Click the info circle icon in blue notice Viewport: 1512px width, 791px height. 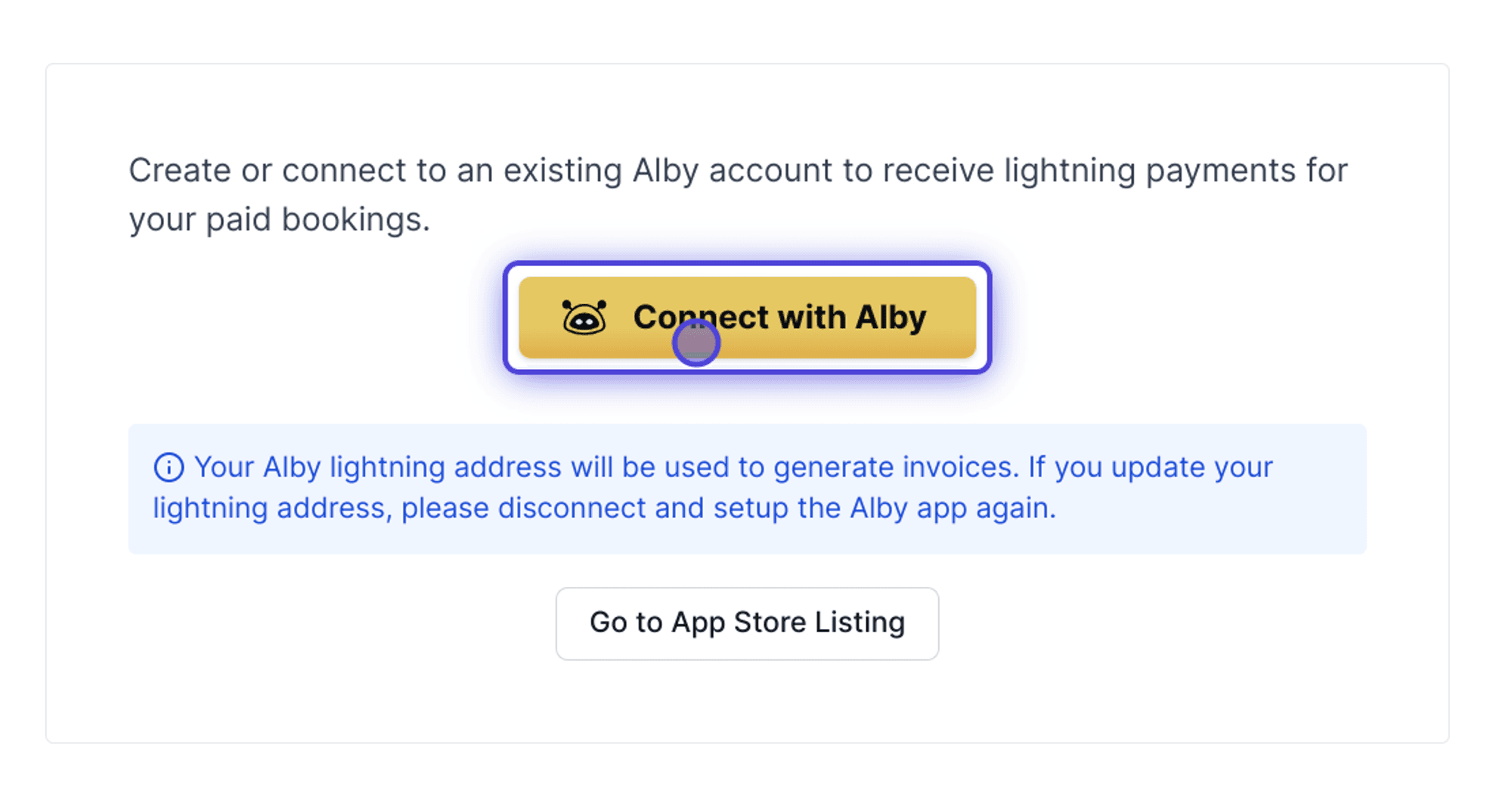(x=169, y=467)
